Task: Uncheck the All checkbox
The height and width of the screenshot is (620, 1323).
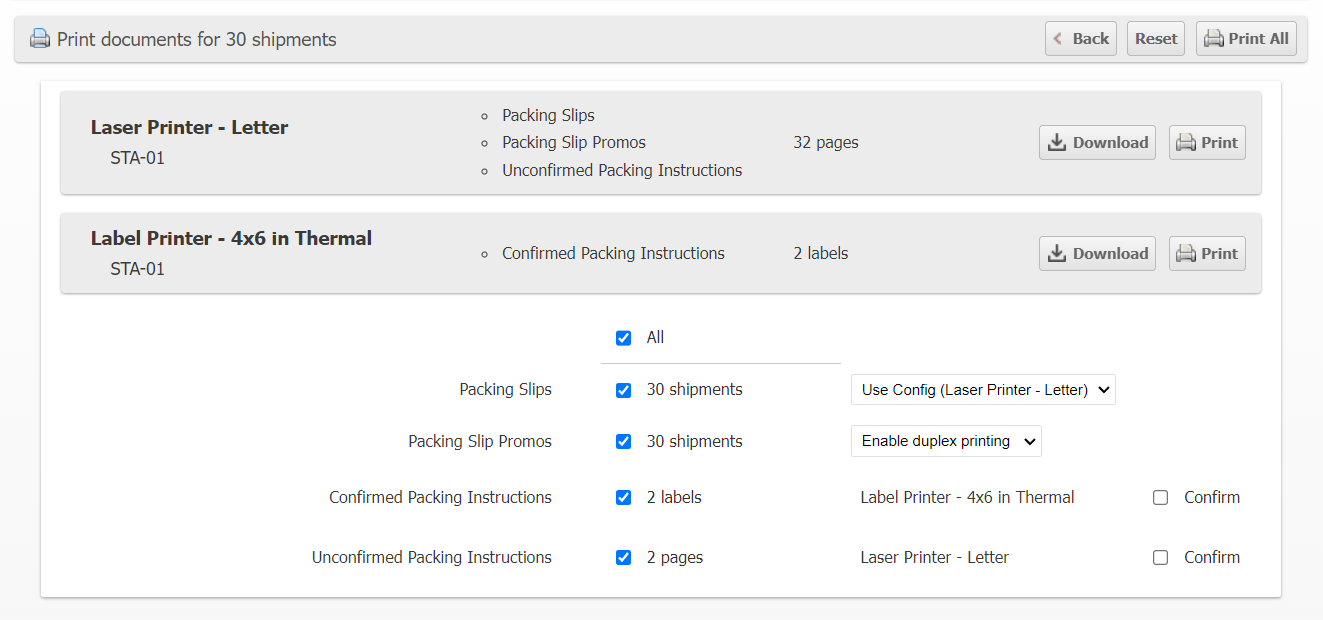Action: (x=624, y=338)
